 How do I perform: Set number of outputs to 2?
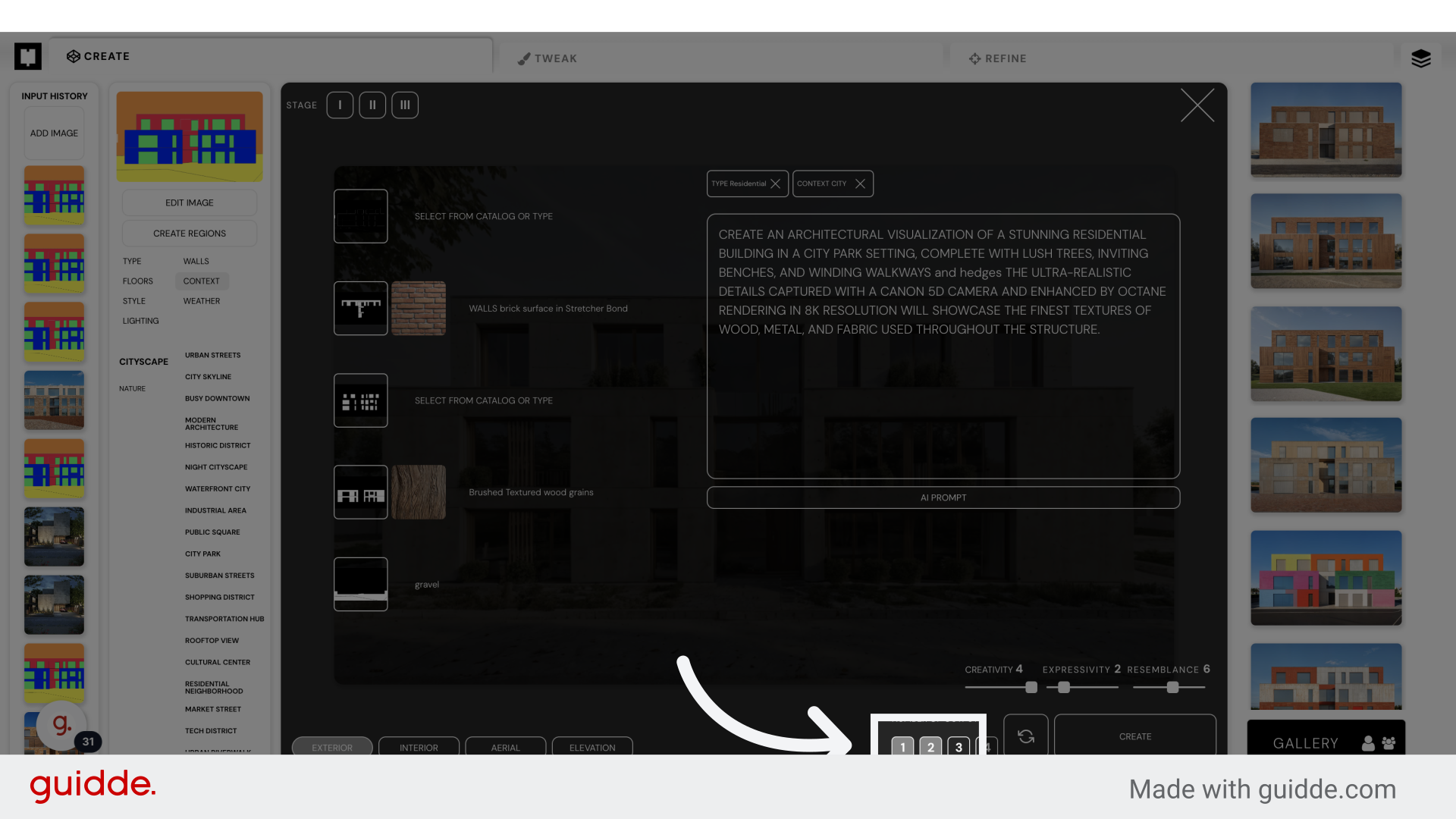pyautogui.click(x=930, y=746)
